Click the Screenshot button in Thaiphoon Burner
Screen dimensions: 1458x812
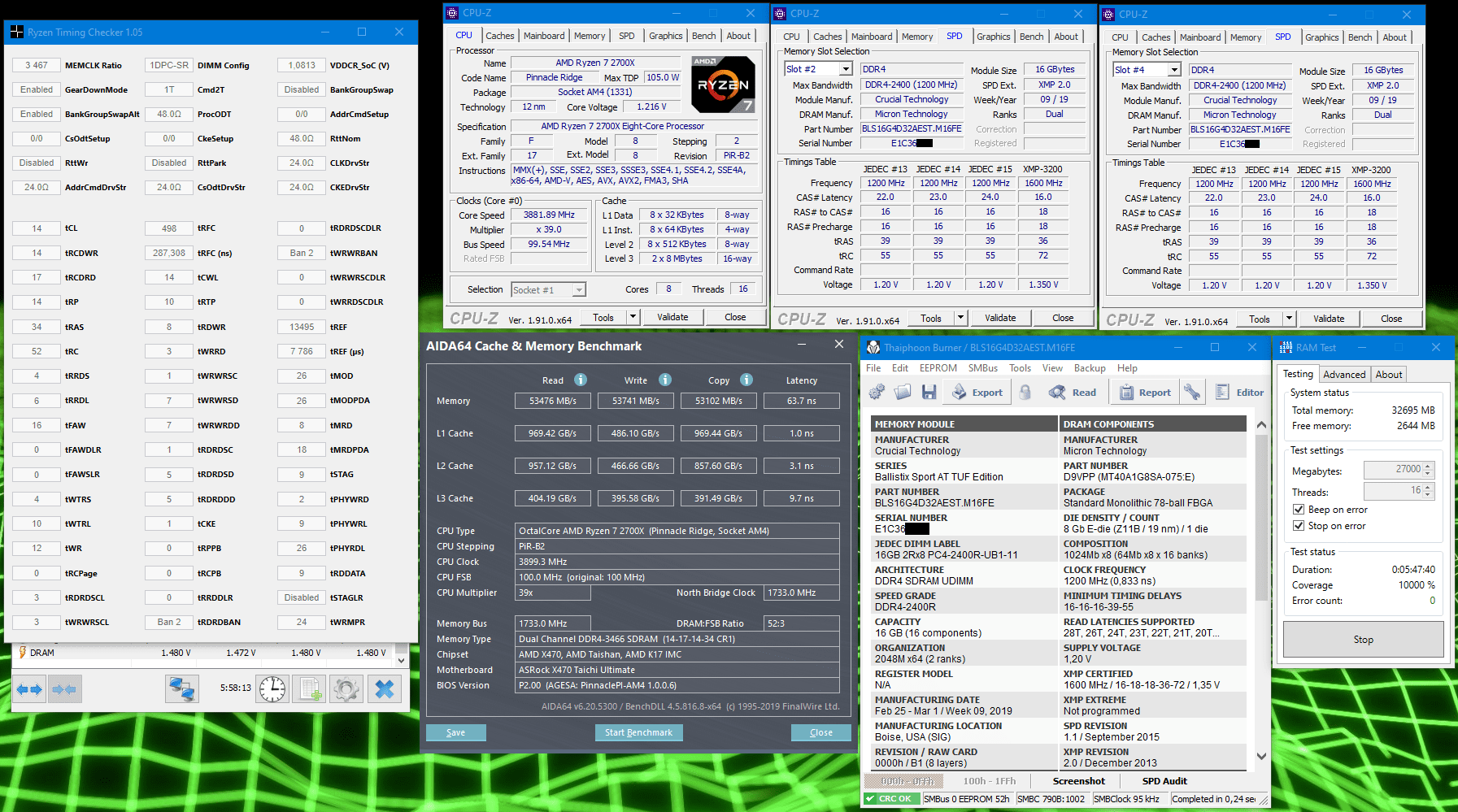pyautogui.click(x=1078, y=781)
